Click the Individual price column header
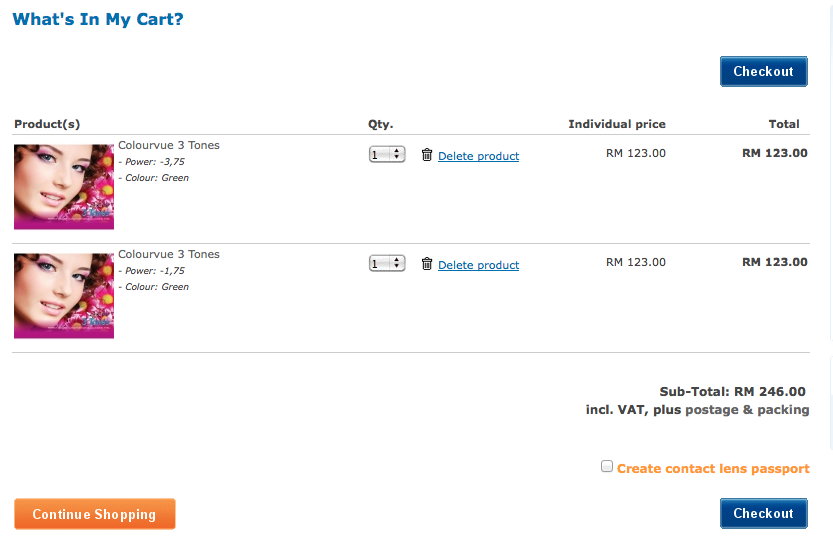 tap(616, 124)
